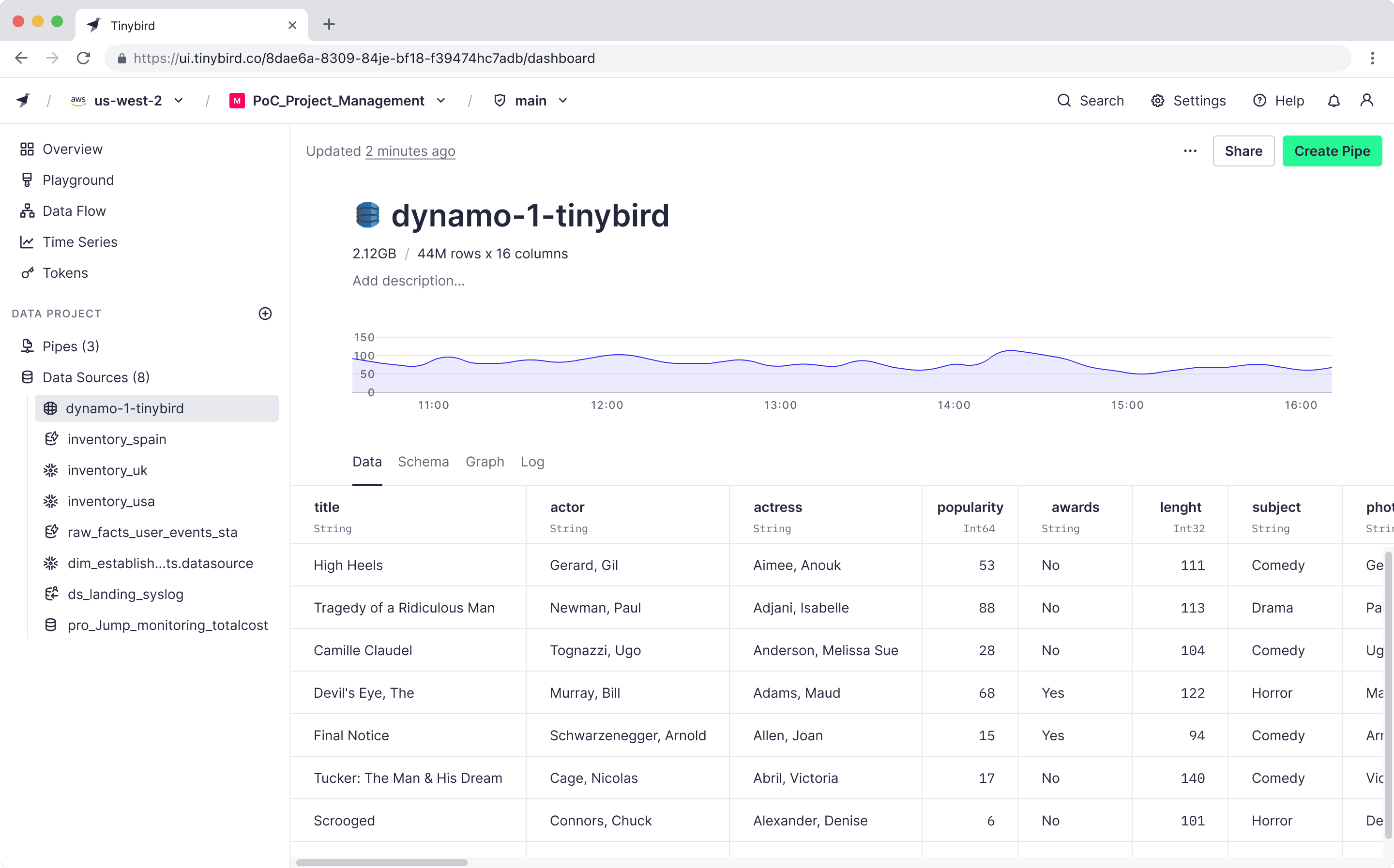The width and height of the screenshot is (1394, 868).
Task: Click the Overview grid icon
Action: coord(27,149)
